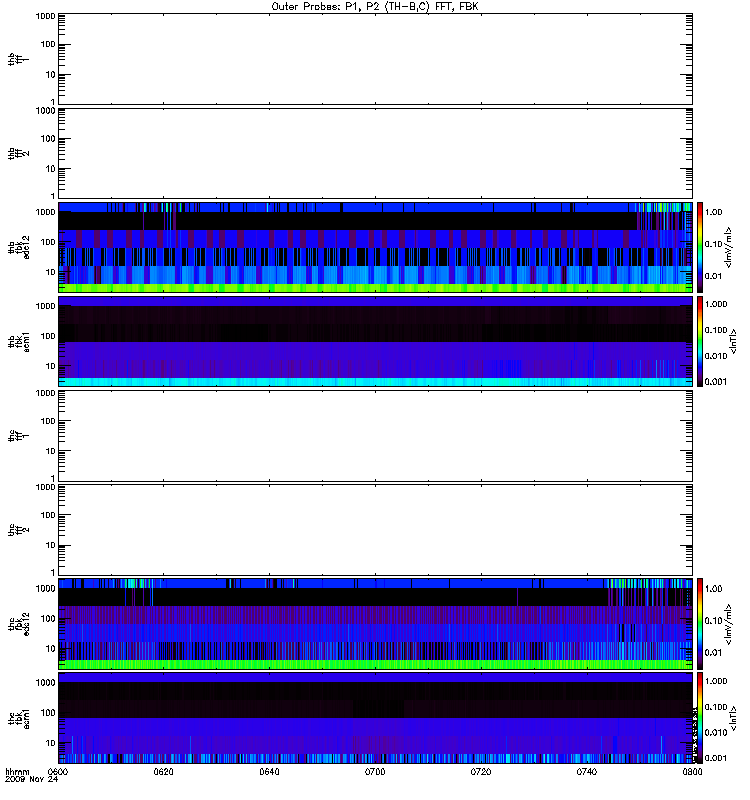Click the 0.100 value on thb scm1 color bar
The image size is (750, 800).
716,330
